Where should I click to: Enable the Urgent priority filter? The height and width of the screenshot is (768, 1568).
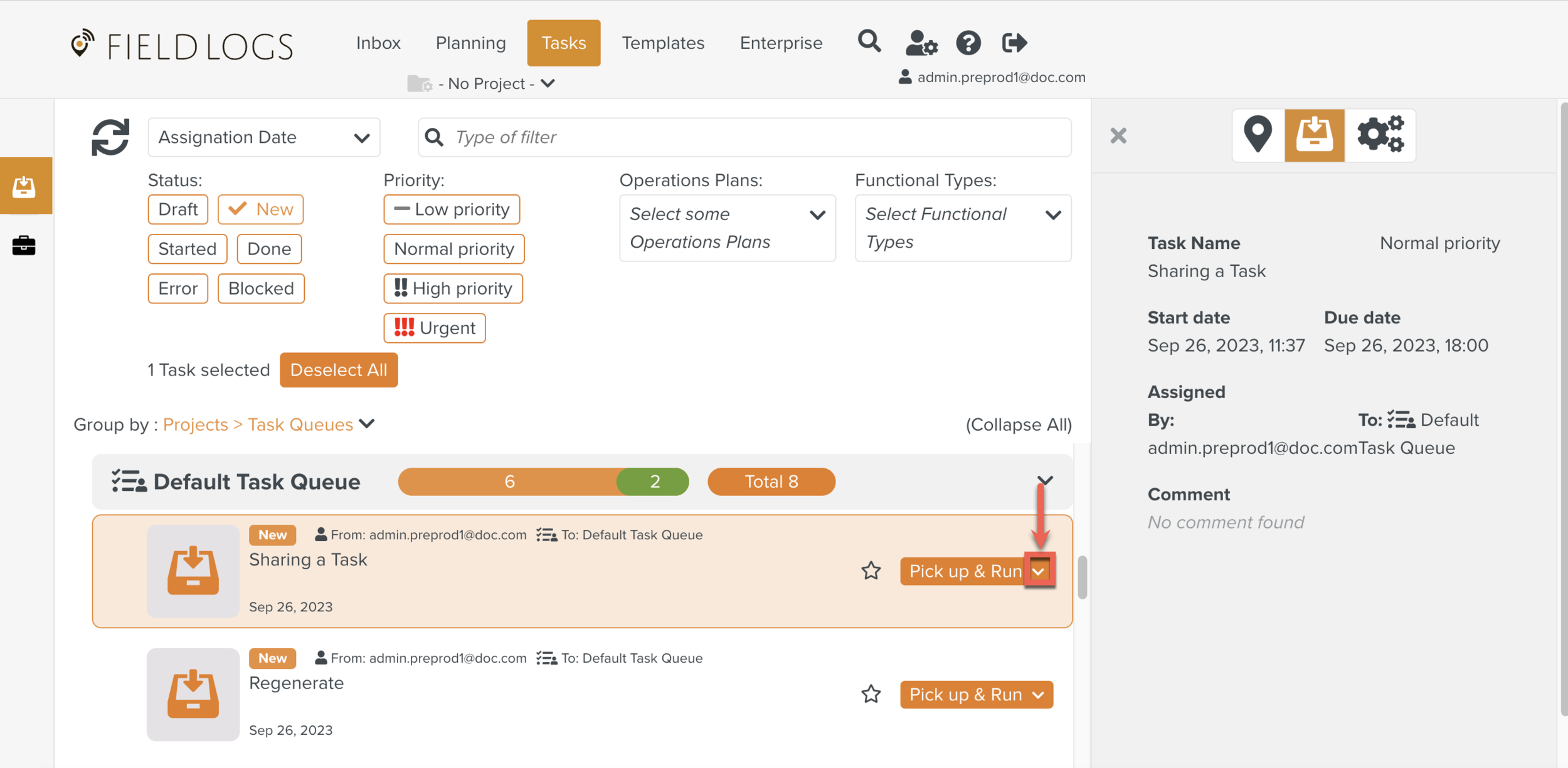pyautogui.click(x=435, y=328)
